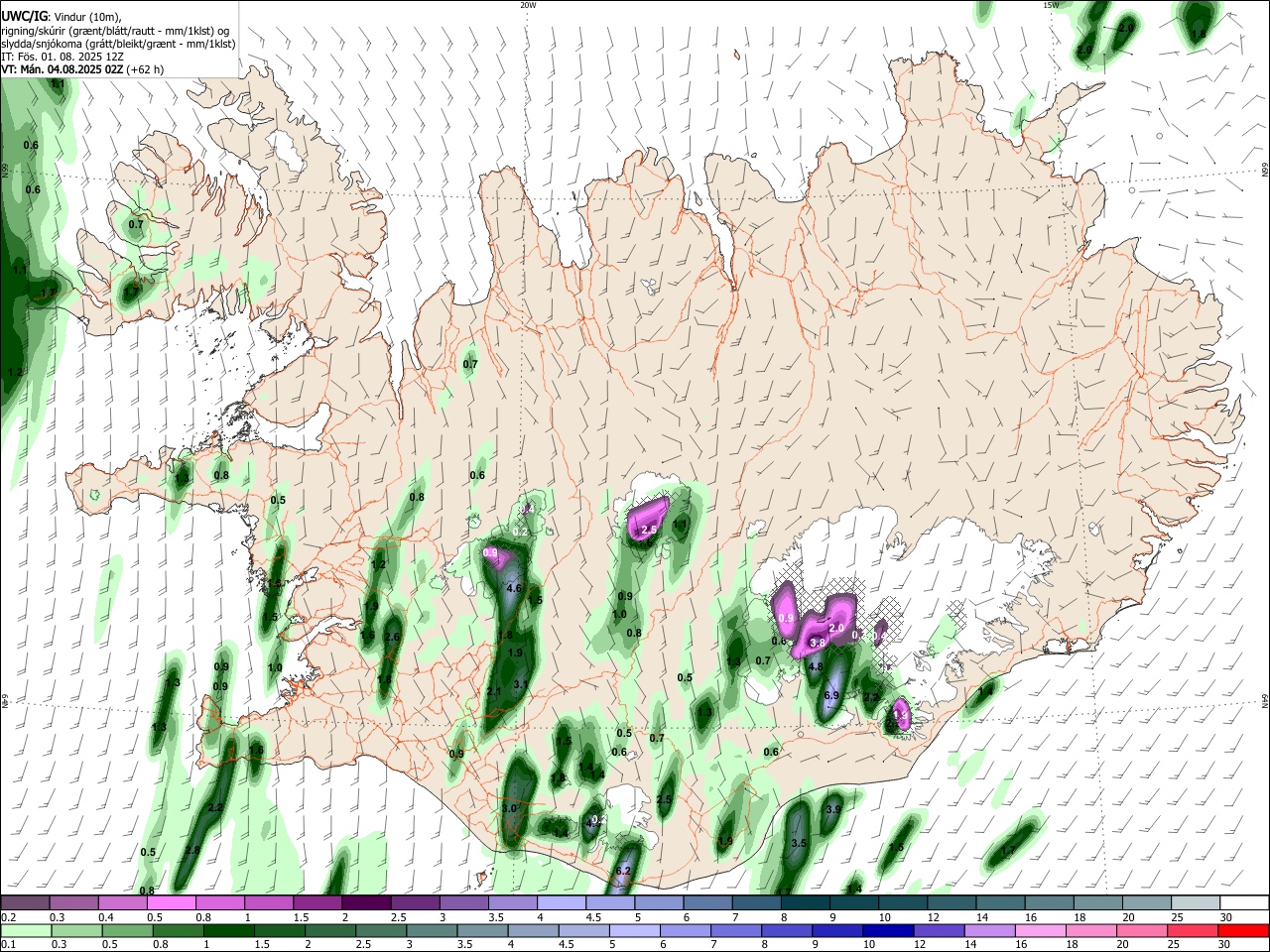1270x952 pixels.
Task: Click the white 2.0 snow value
Action: 835,628
